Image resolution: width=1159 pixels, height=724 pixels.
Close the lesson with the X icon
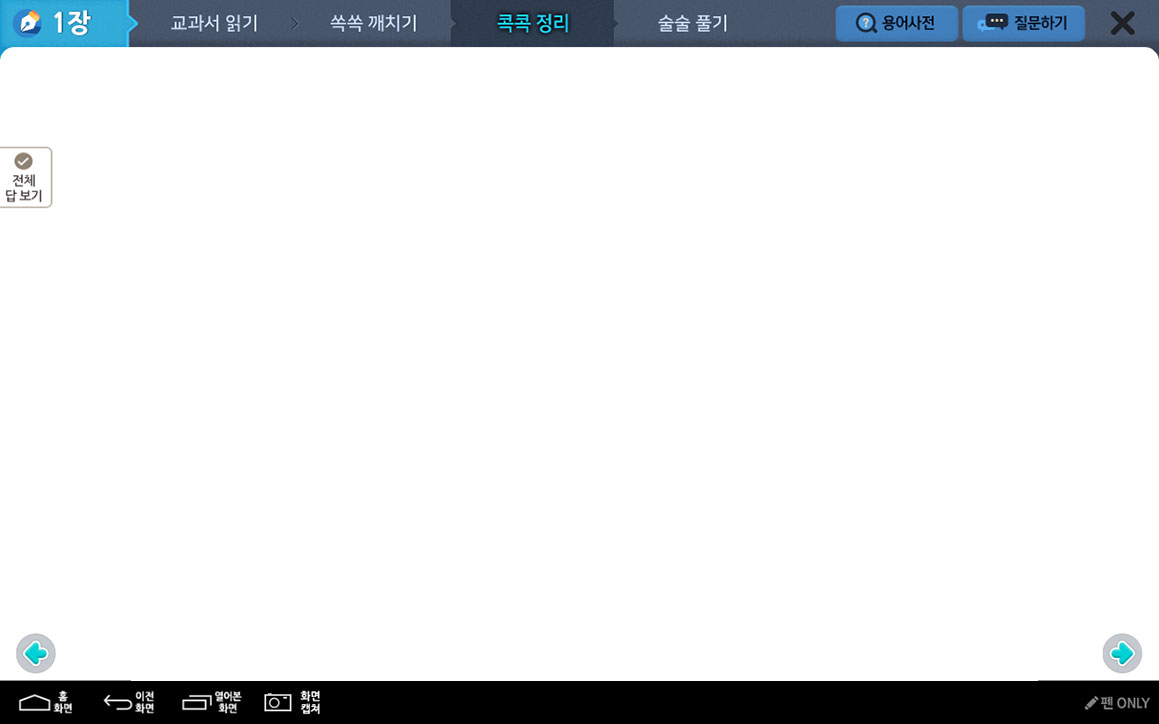pos(1122,23)
